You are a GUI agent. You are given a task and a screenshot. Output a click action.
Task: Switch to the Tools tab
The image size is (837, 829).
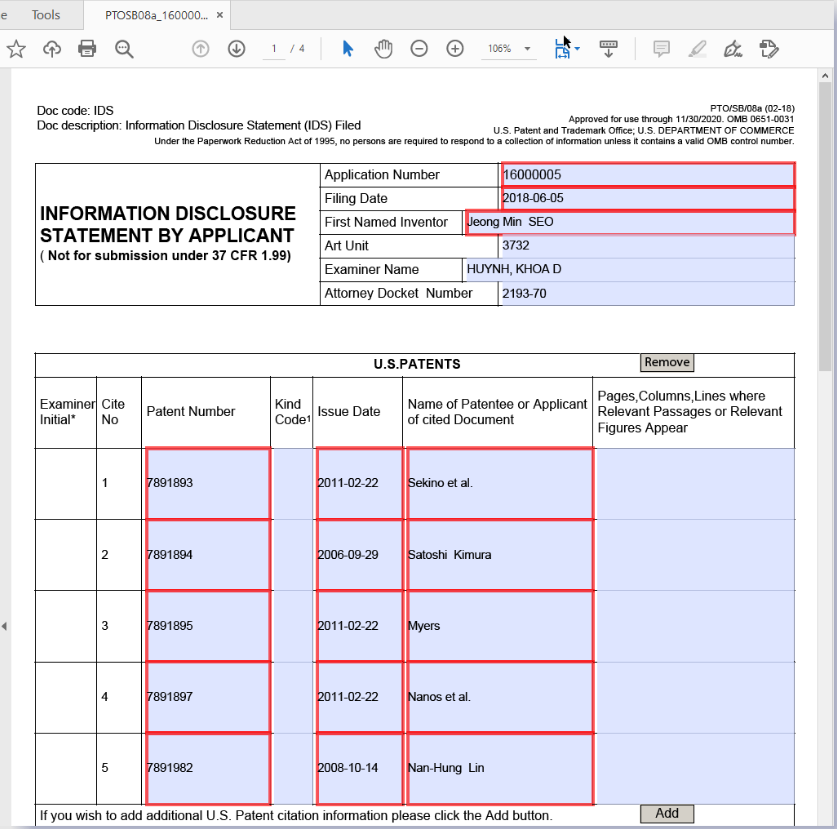pyautogui.click(x=45, y=15)
